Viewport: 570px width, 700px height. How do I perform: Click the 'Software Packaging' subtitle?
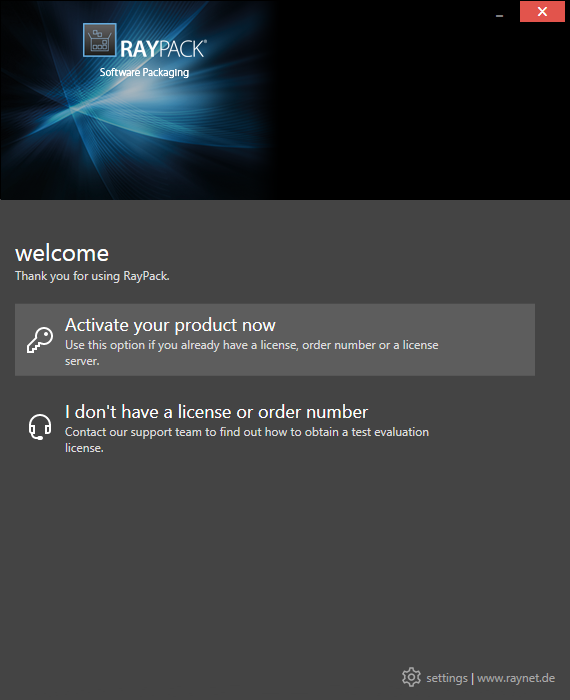[x=144, y=72]
